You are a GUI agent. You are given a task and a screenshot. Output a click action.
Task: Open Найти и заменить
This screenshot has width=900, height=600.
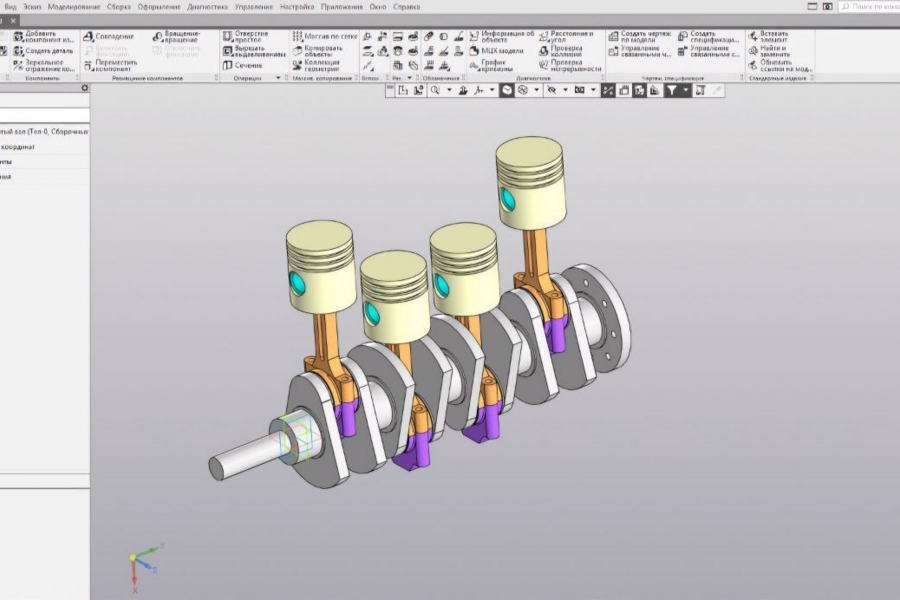pyautogui.click(x=769, y=51)
